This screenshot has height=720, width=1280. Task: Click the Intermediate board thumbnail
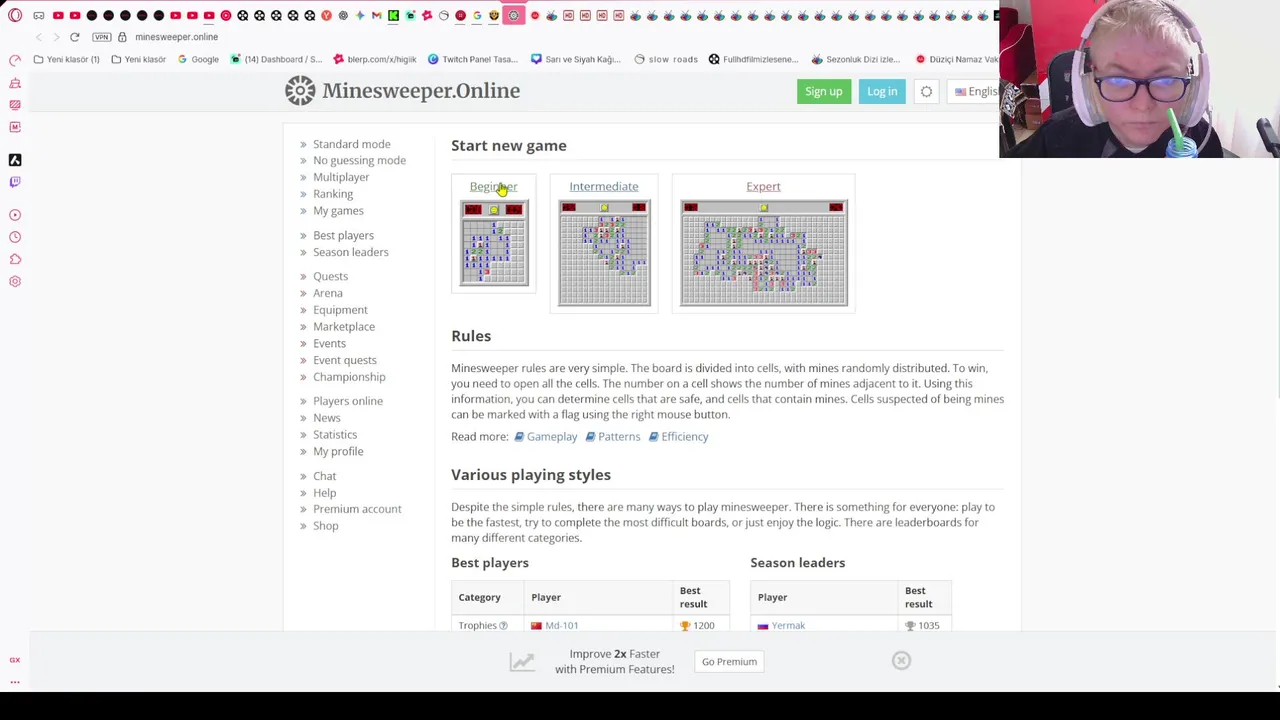(x=604, y=253)
